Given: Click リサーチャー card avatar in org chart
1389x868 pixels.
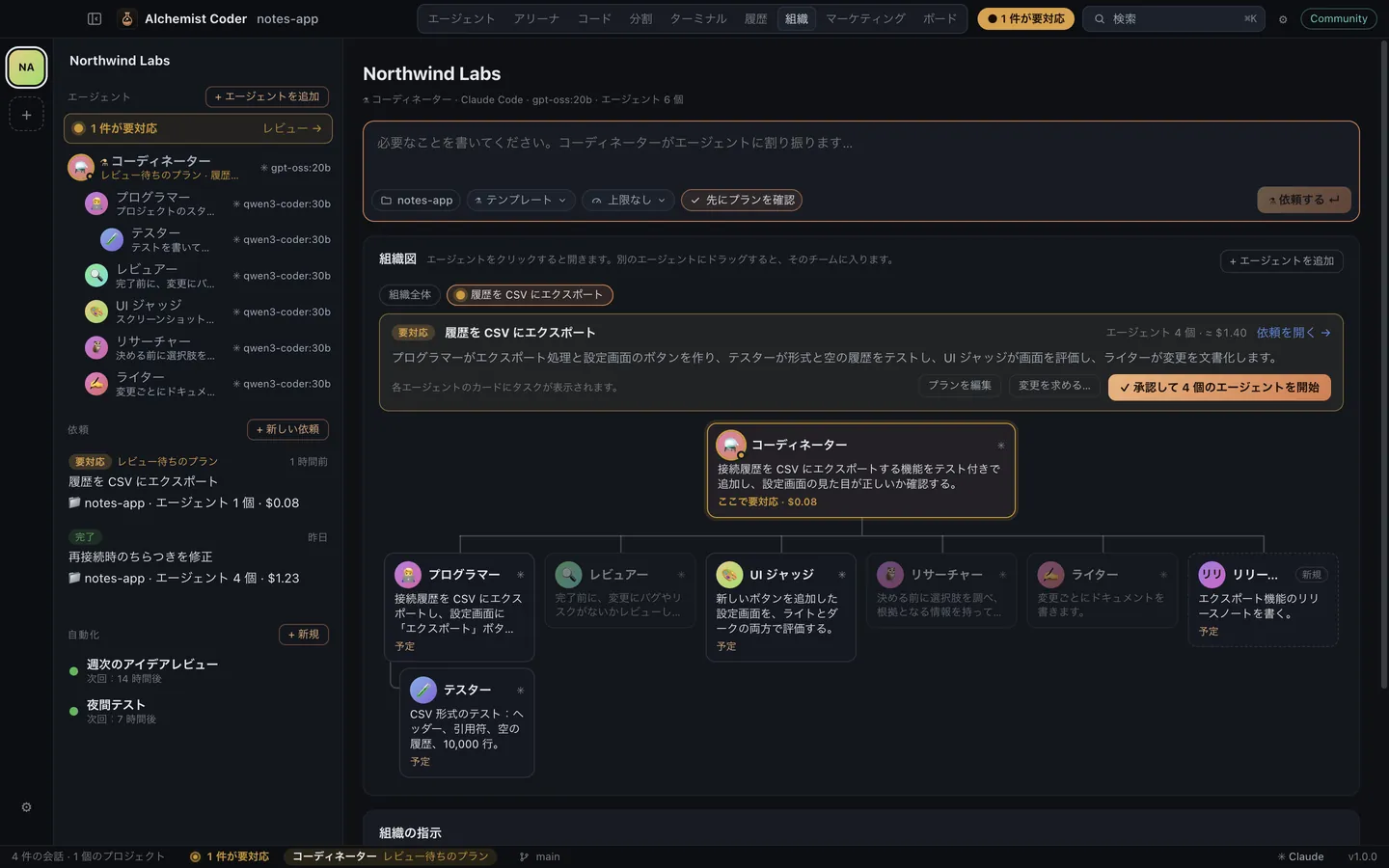Looking at the screenshot, I should tap(890, 575).
